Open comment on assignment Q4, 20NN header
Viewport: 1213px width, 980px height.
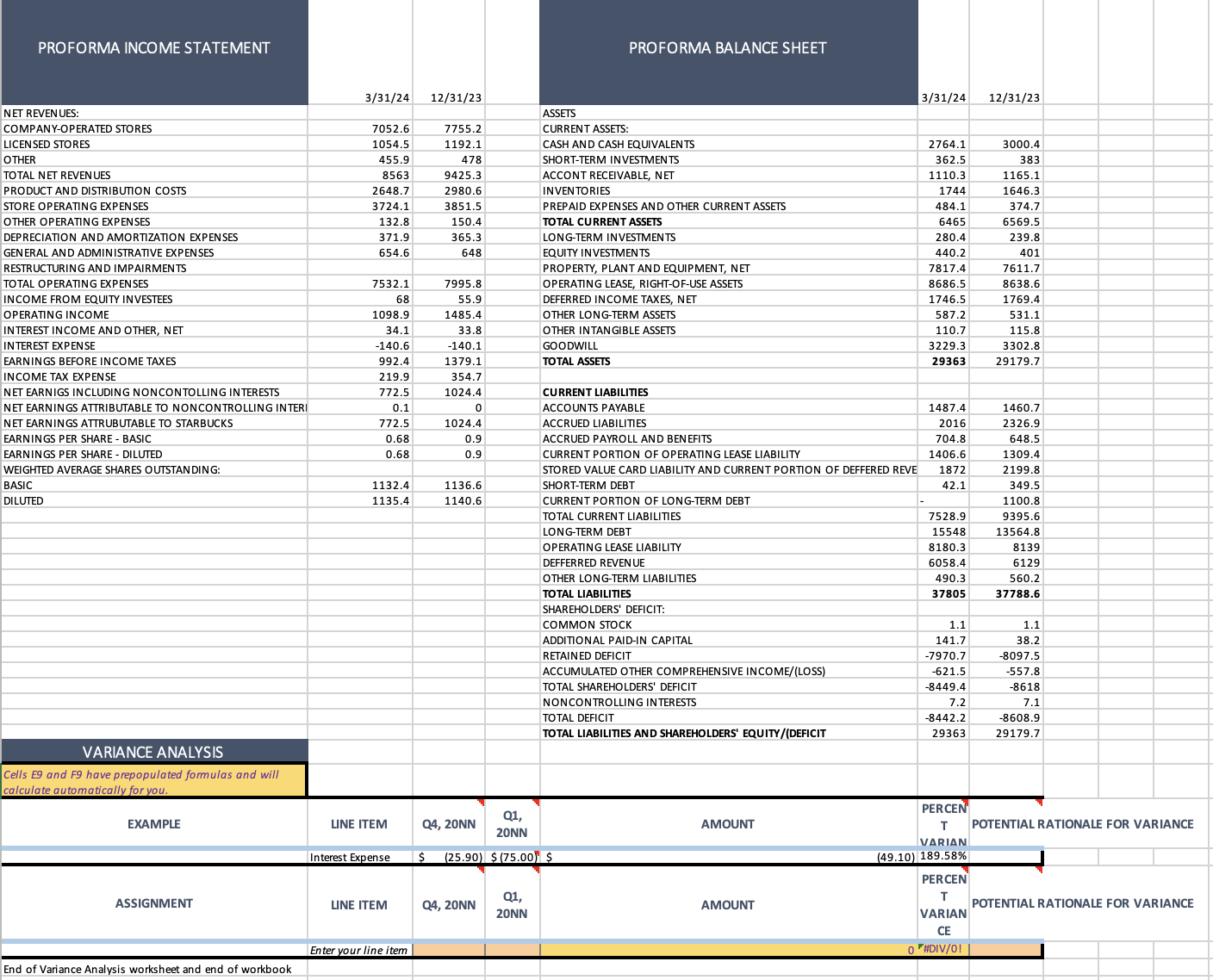(481, 871)
